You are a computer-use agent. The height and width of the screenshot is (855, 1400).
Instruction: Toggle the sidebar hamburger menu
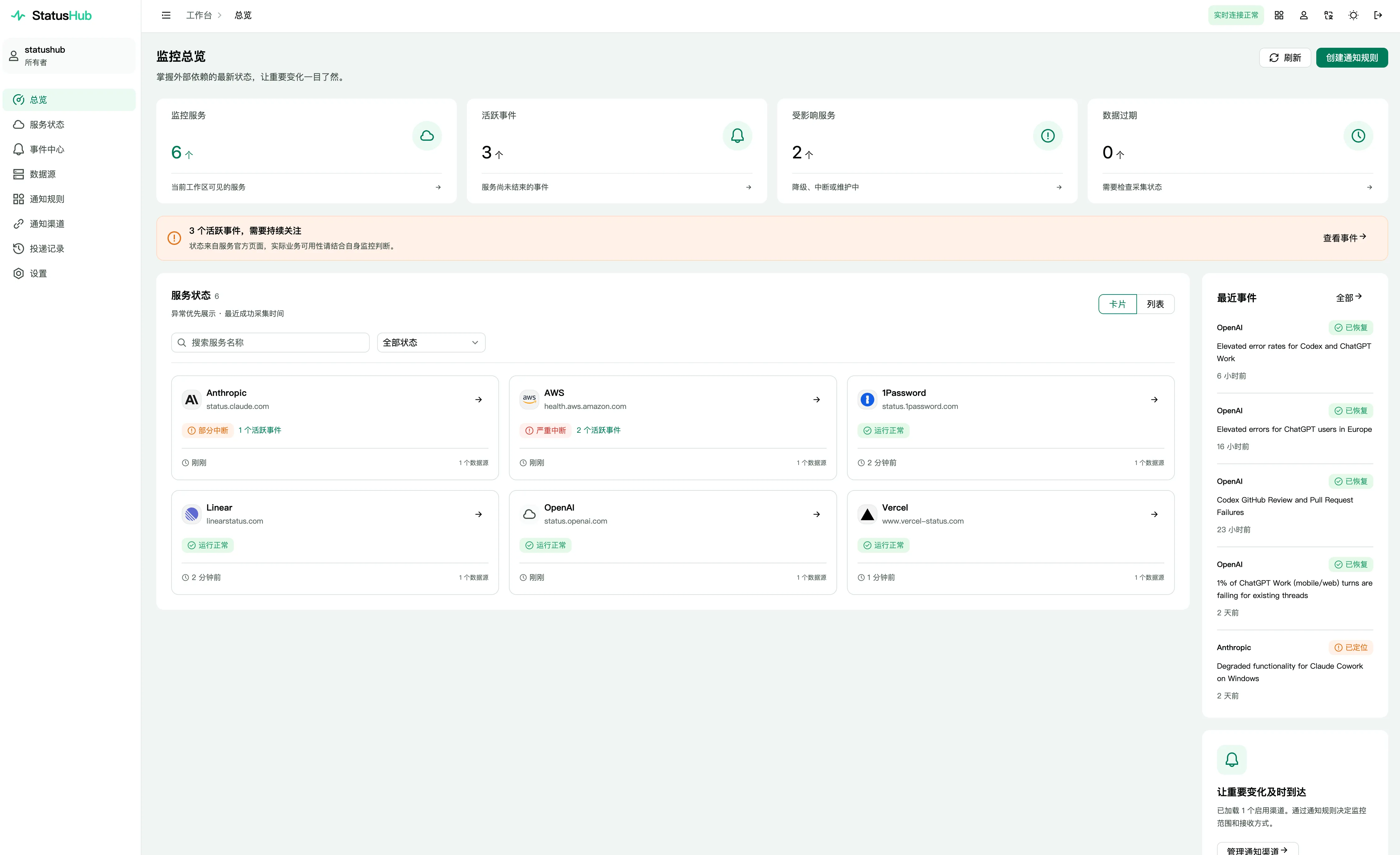pyautogui.click(x=166, y=15)
